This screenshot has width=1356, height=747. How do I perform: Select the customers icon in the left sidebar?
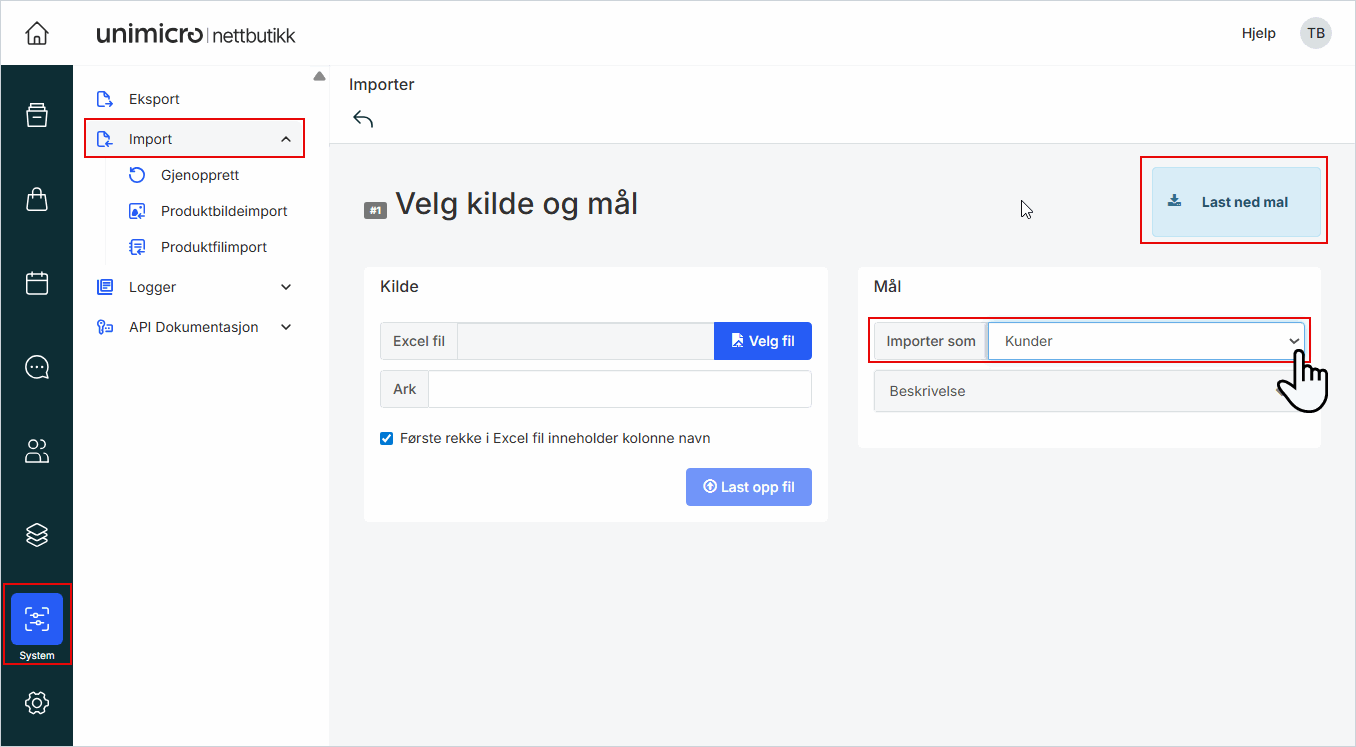click(x=37, y=451)
